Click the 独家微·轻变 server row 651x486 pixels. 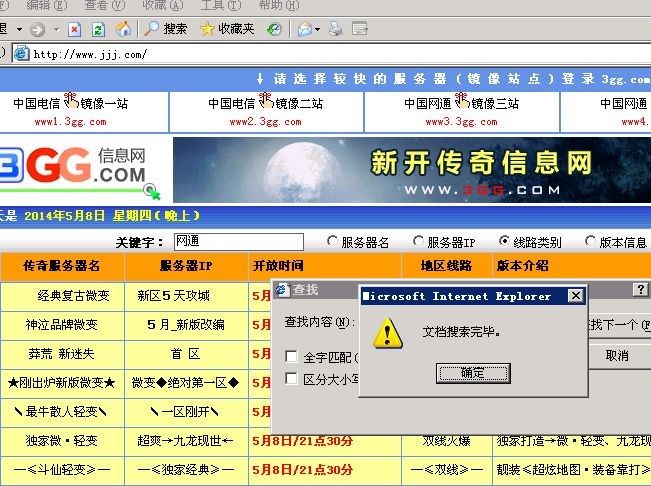tap(61, 441)
